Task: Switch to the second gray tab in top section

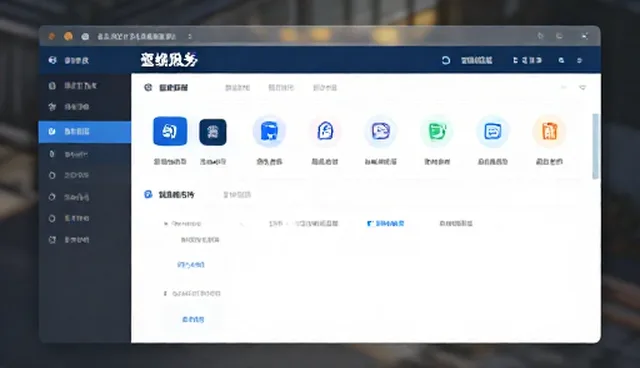Action: tap(281, 87)
